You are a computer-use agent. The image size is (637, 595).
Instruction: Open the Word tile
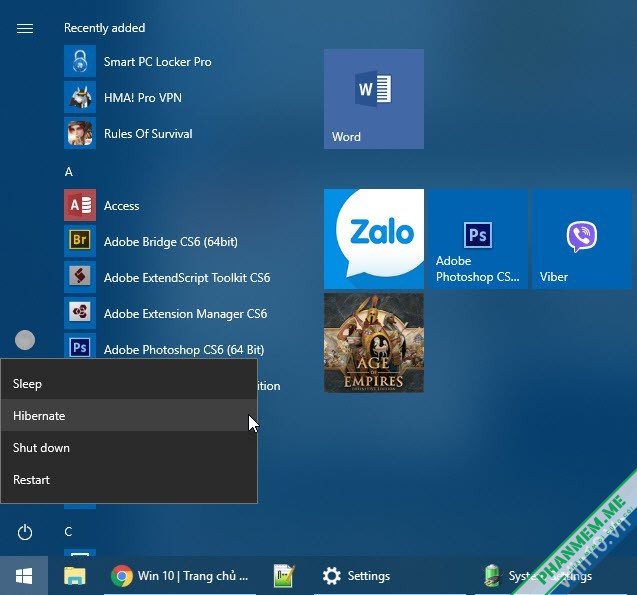pos(374,99)
